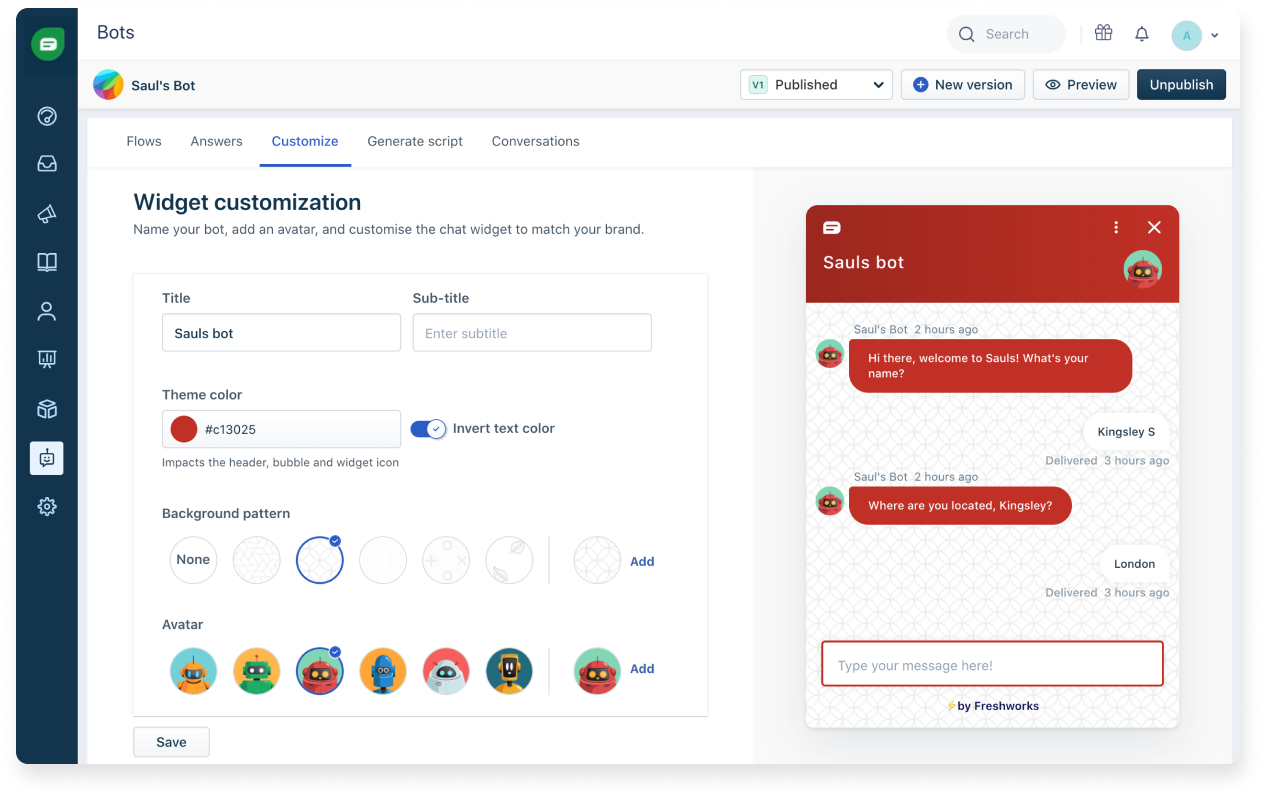Select the cube lattice background pattern
The height and width of the screenshot is (796, 1264).
click(257, 560)
